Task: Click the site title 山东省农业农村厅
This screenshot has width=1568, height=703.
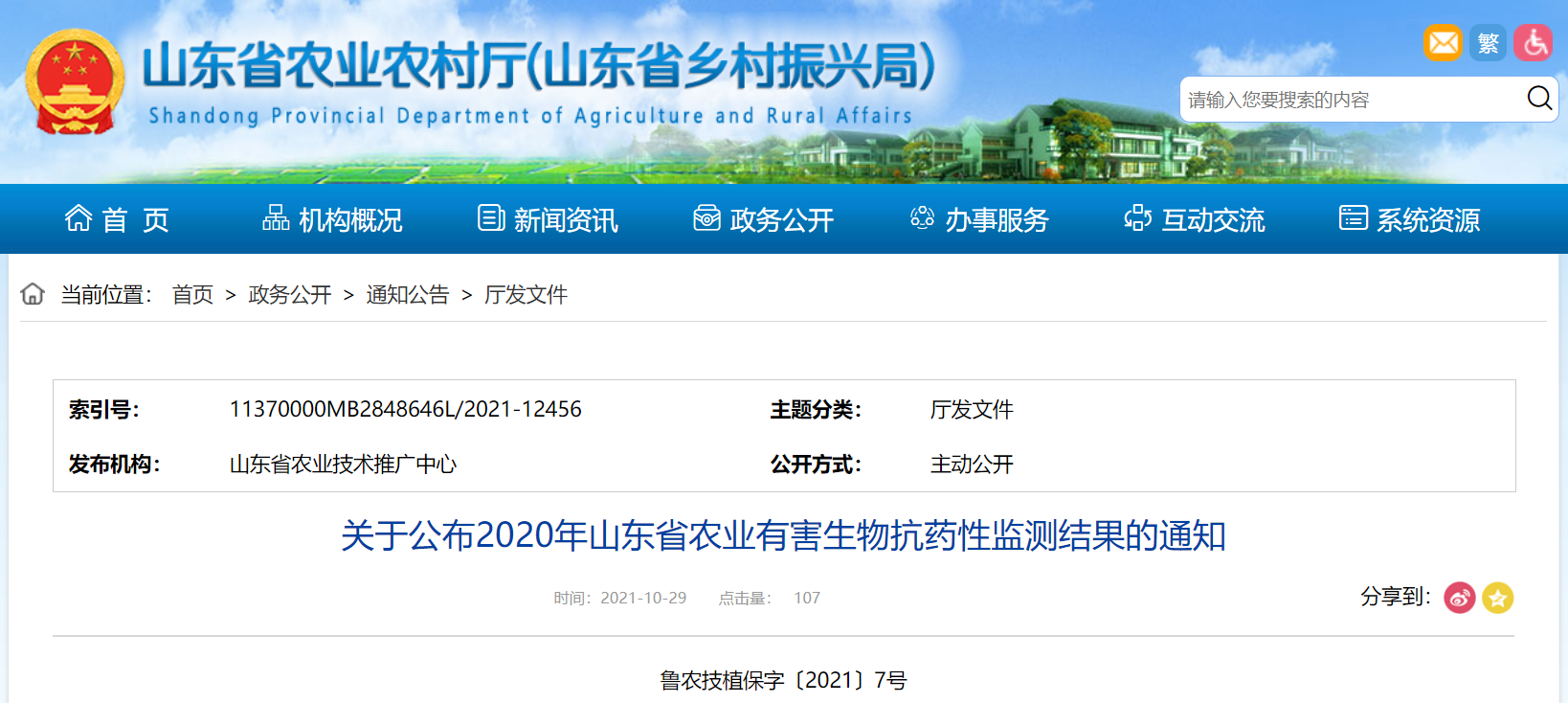Action: pyautogui.click(x=539, y=66)
